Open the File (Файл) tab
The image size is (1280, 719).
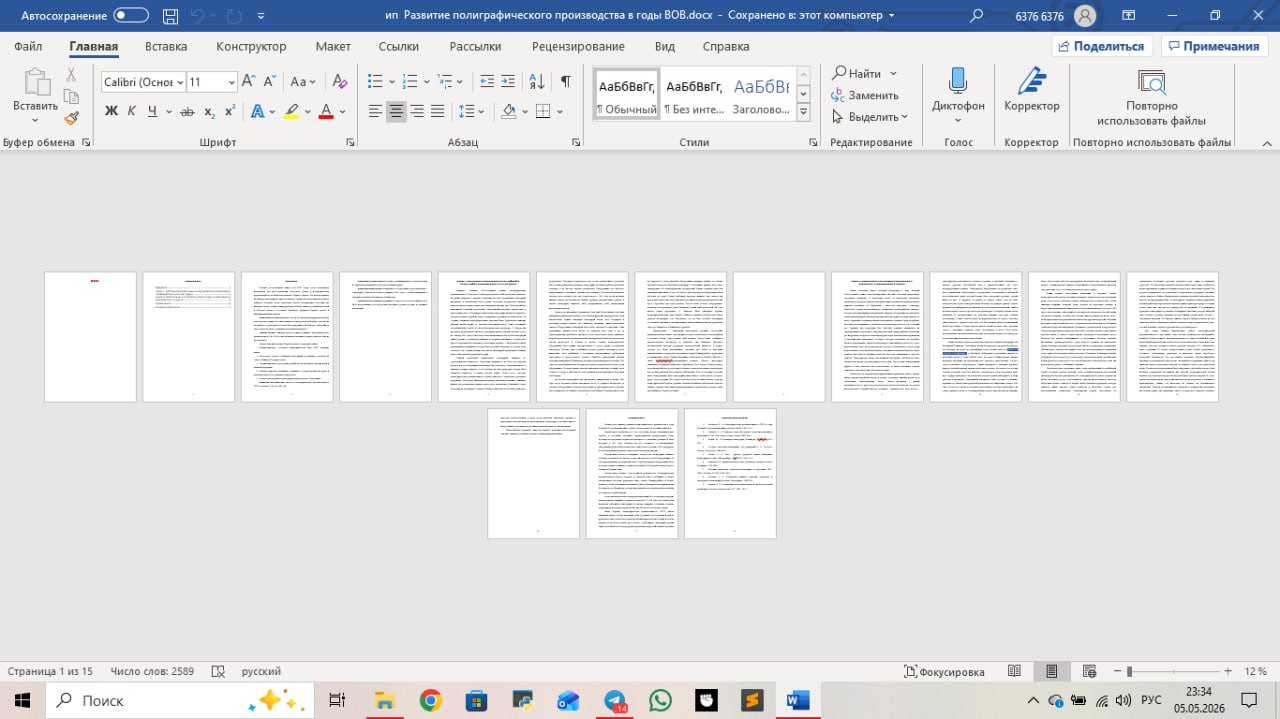pyautogui.click(x=28, y=46)
